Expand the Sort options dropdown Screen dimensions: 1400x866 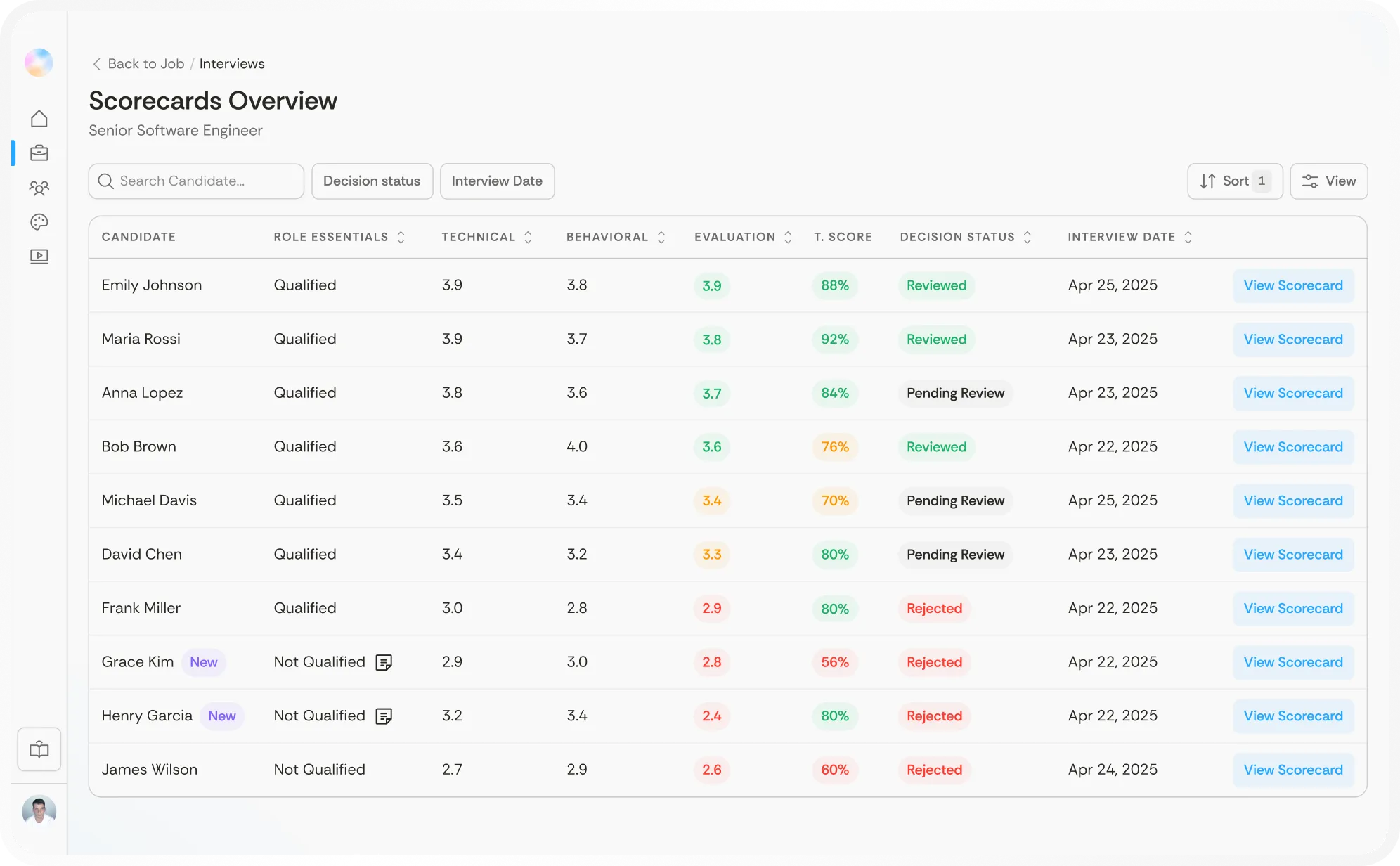pyautogui.click(x=1235, y=181)
